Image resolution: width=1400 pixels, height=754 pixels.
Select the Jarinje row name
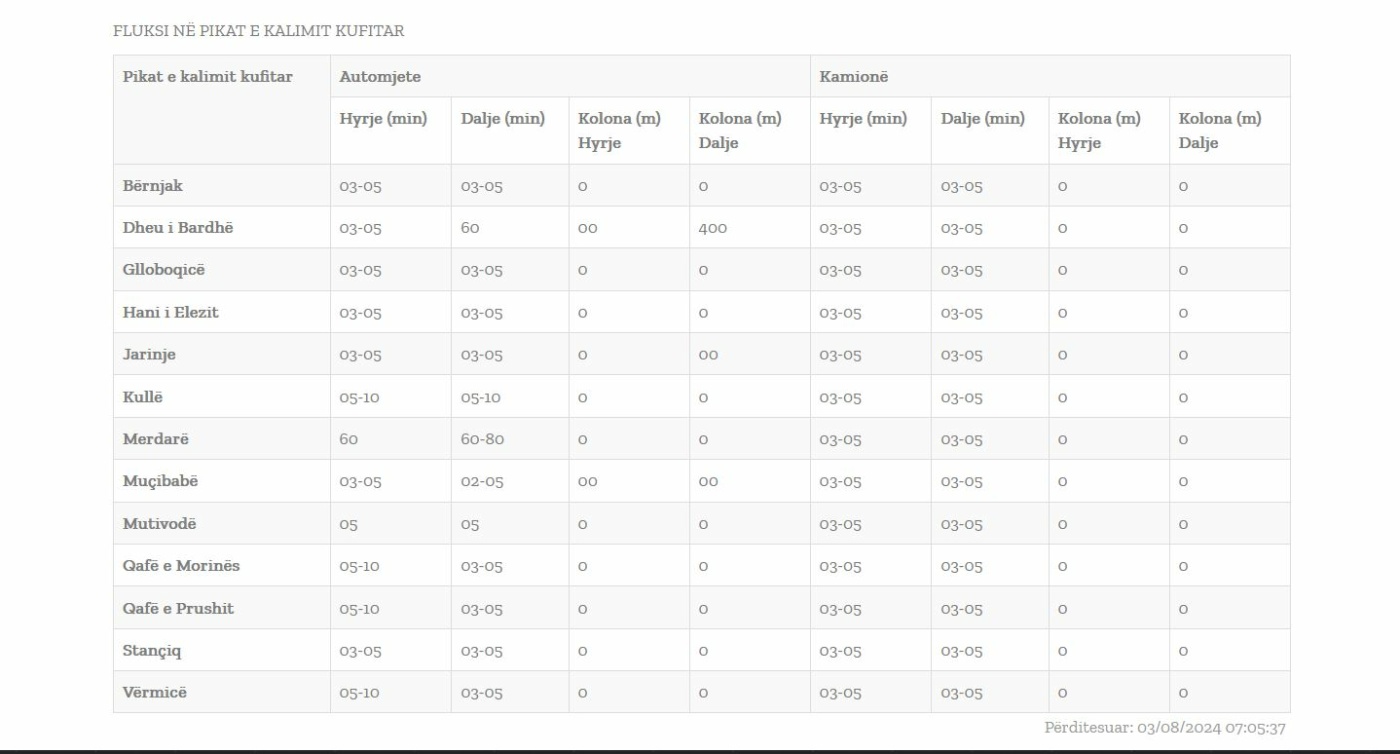click(x=149, y=355)
